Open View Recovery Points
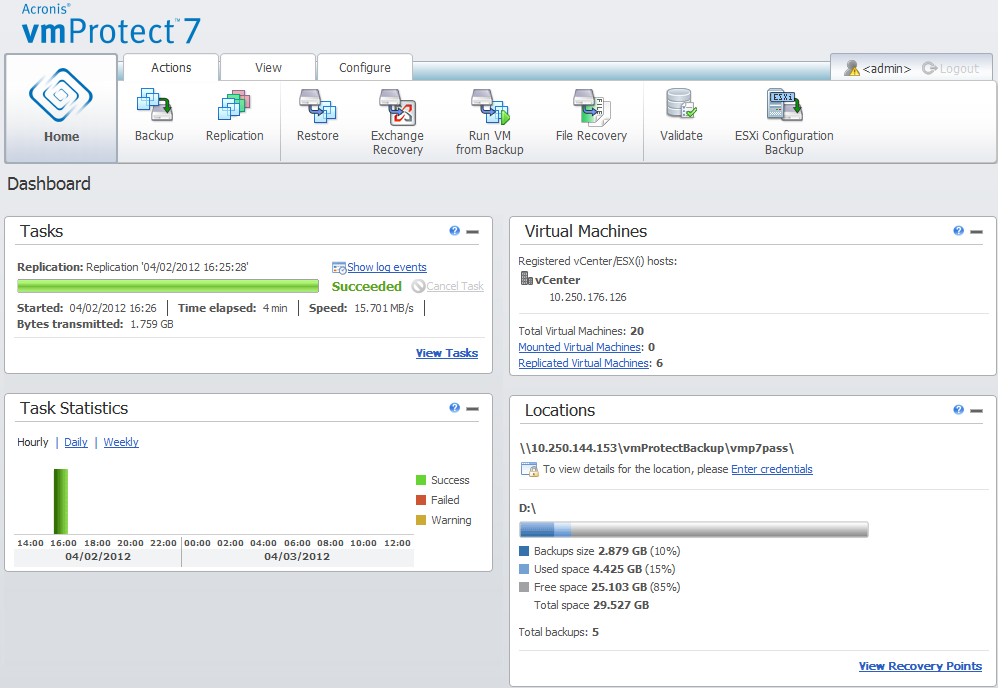 [920, 666]
